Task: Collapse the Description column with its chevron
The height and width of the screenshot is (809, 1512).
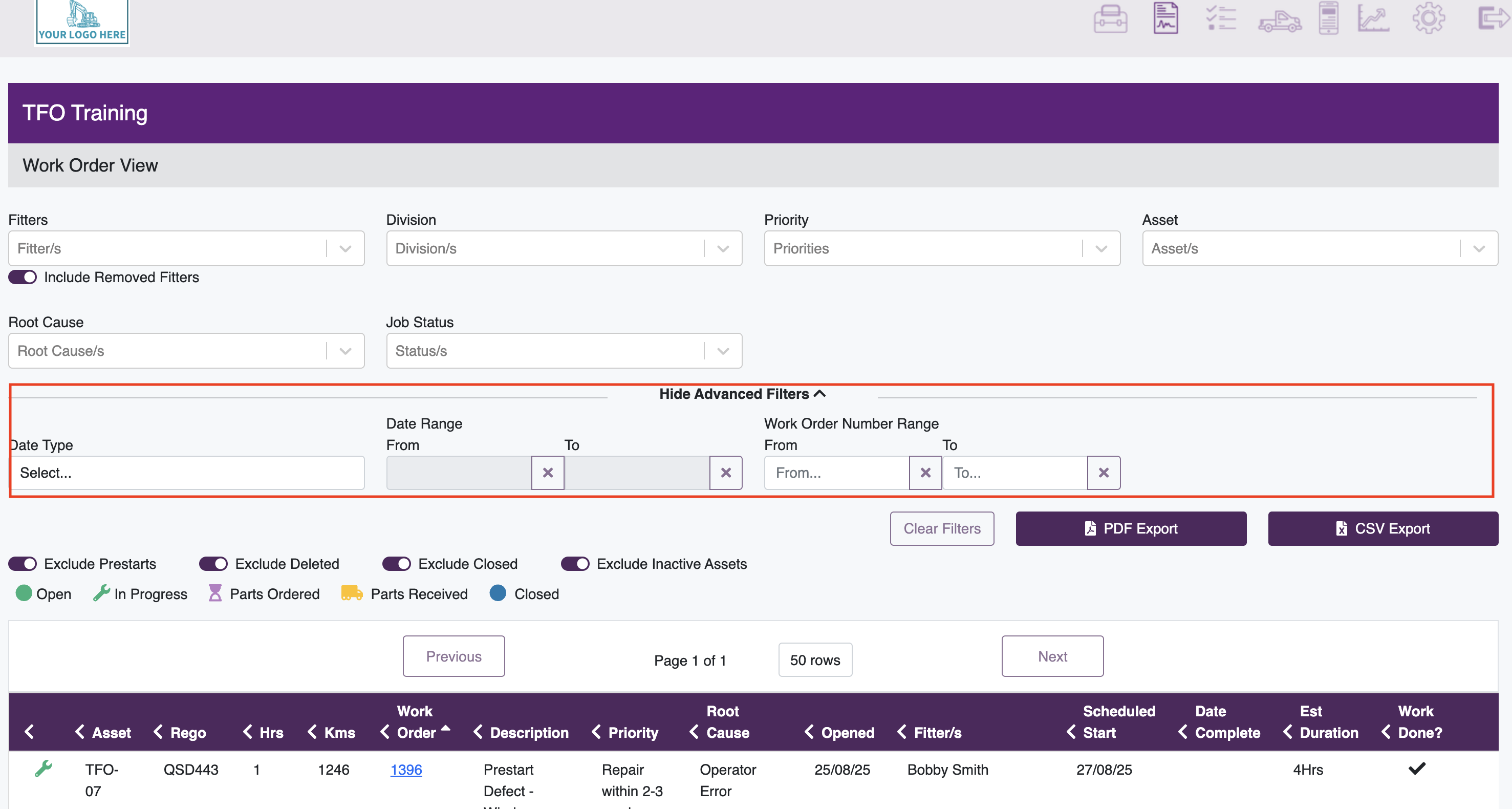Action: coord(478,732)
